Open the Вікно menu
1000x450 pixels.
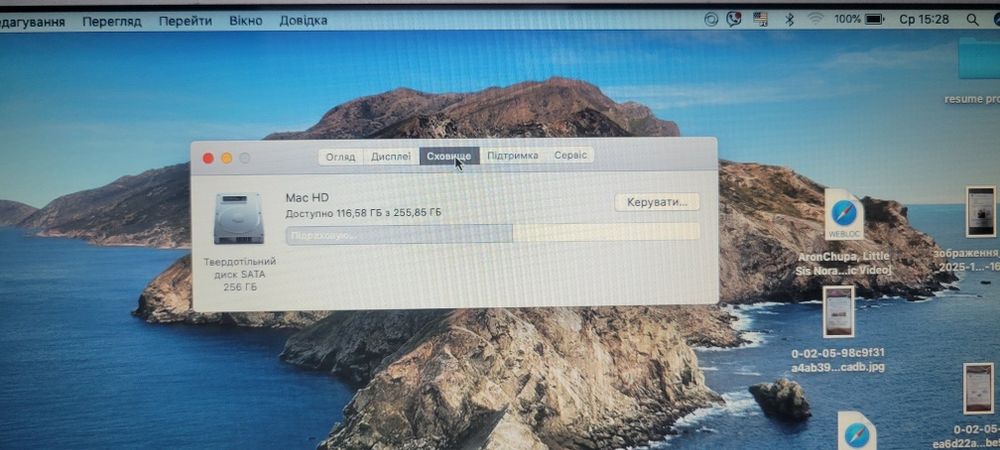246,20
